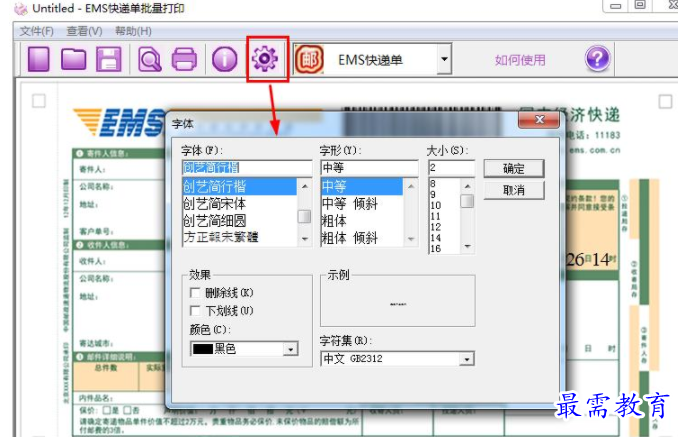Select size 12
This screenshot has width=678, height=437.
(435, 227)
